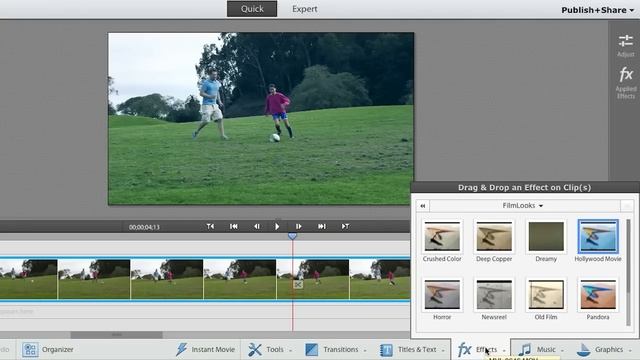Select the Crushed Color effect thumbnail

point(442,236)
